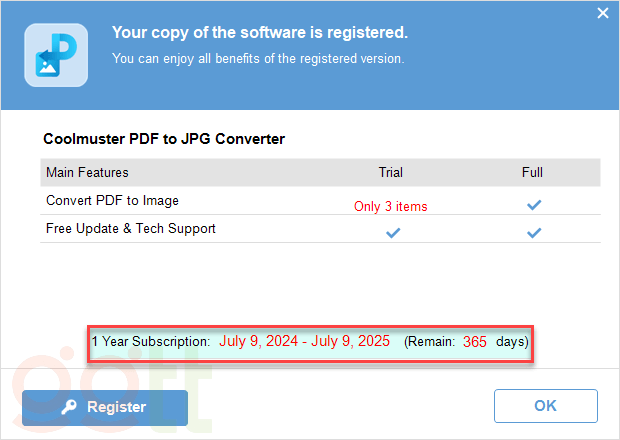The height and width of the screenshot is (440, 620).
Task: Click the Full checkmark for Free Update & Tech Support
Action: 534,232
